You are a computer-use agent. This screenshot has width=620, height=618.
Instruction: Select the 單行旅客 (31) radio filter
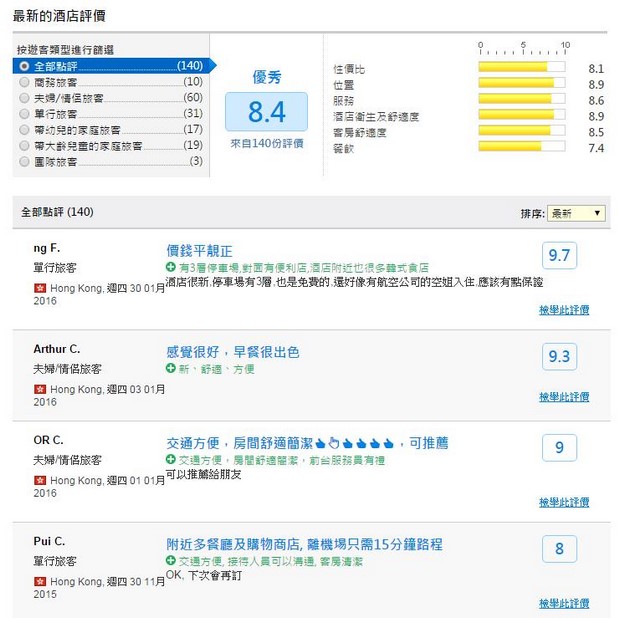click(x=25, y=114)
